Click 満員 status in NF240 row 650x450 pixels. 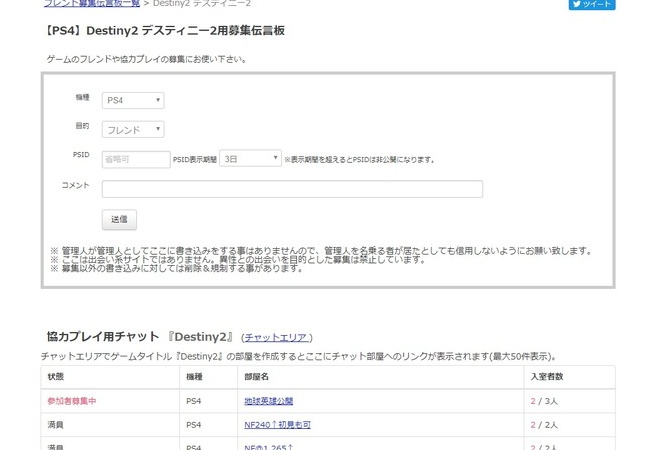(56, 425)
